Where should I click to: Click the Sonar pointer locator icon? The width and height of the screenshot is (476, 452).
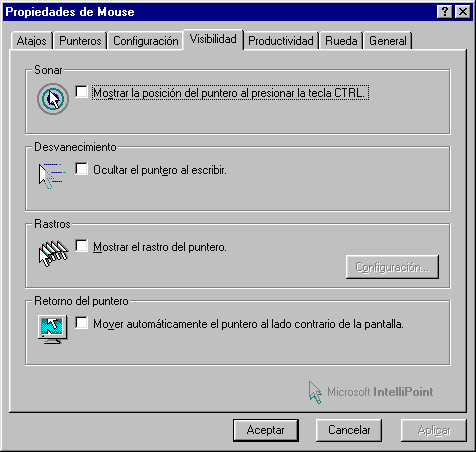point(53,99)
